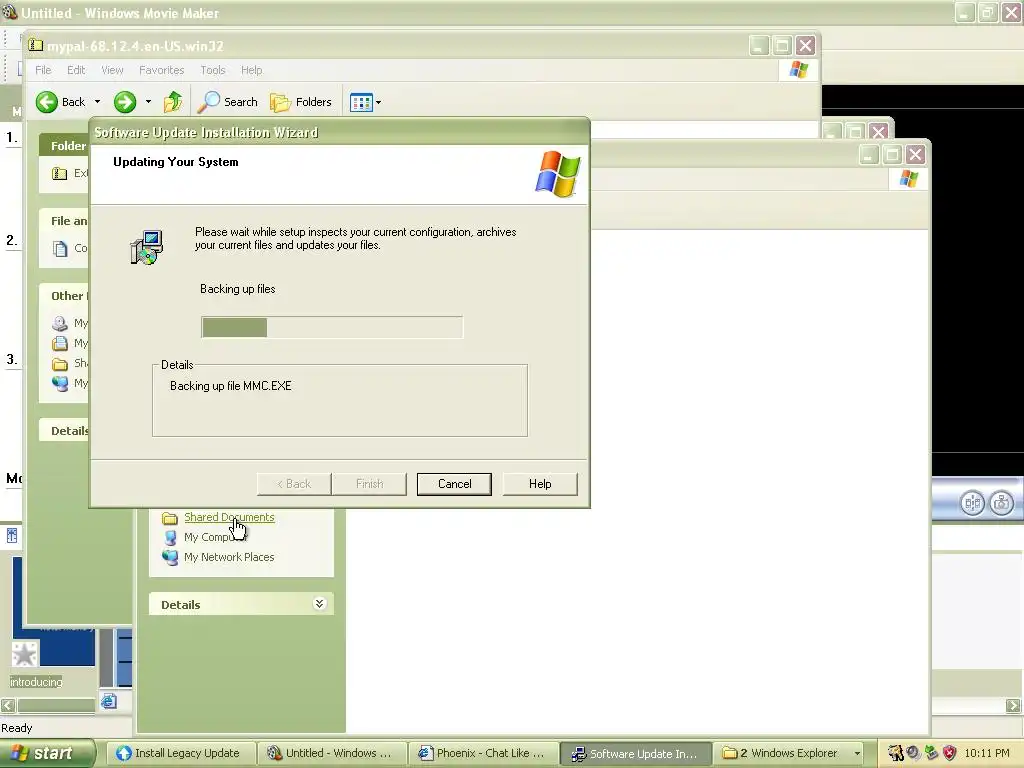Click the Shared Documents folder icon
The width and height of the screenshot is (1024, 768).
pyautogui.click(x=170, y=518)
